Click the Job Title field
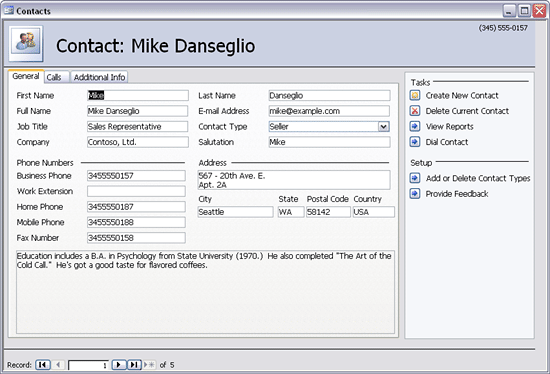The image size is (550, 374). [138, 126]
